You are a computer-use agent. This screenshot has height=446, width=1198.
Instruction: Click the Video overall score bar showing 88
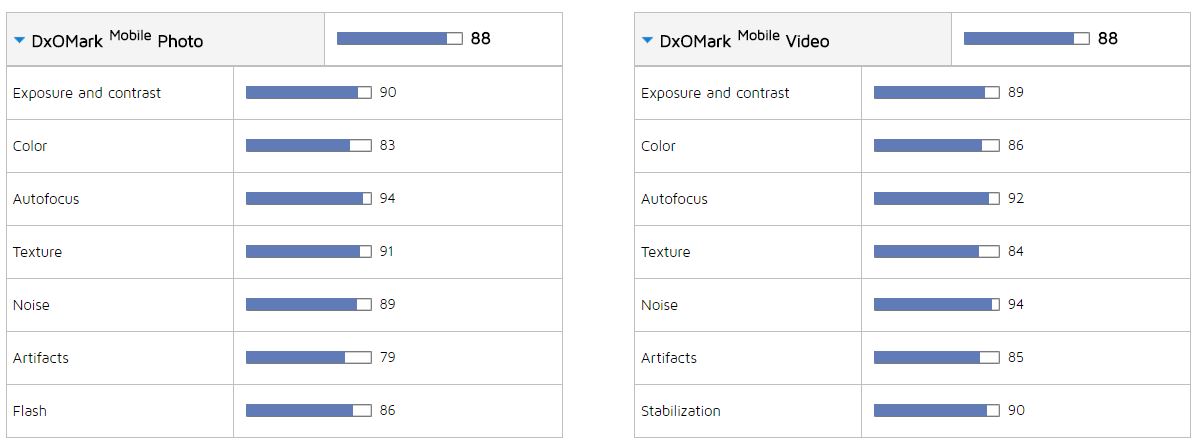pyautogui.click(x=1027, y=38)
